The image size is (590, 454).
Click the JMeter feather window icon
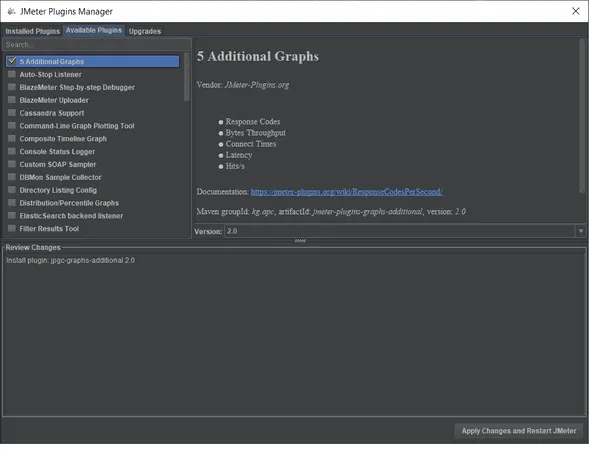11,11
